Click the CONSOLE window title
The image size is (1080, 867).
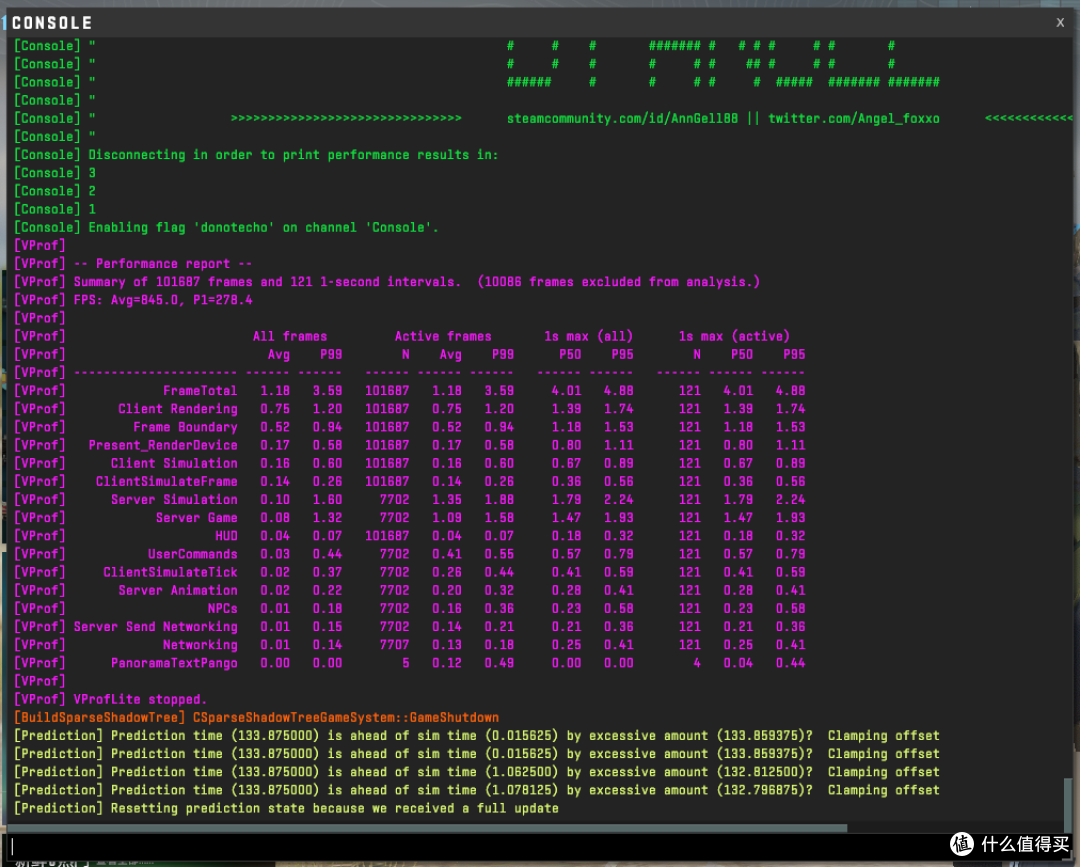click(x=52, y=23)
